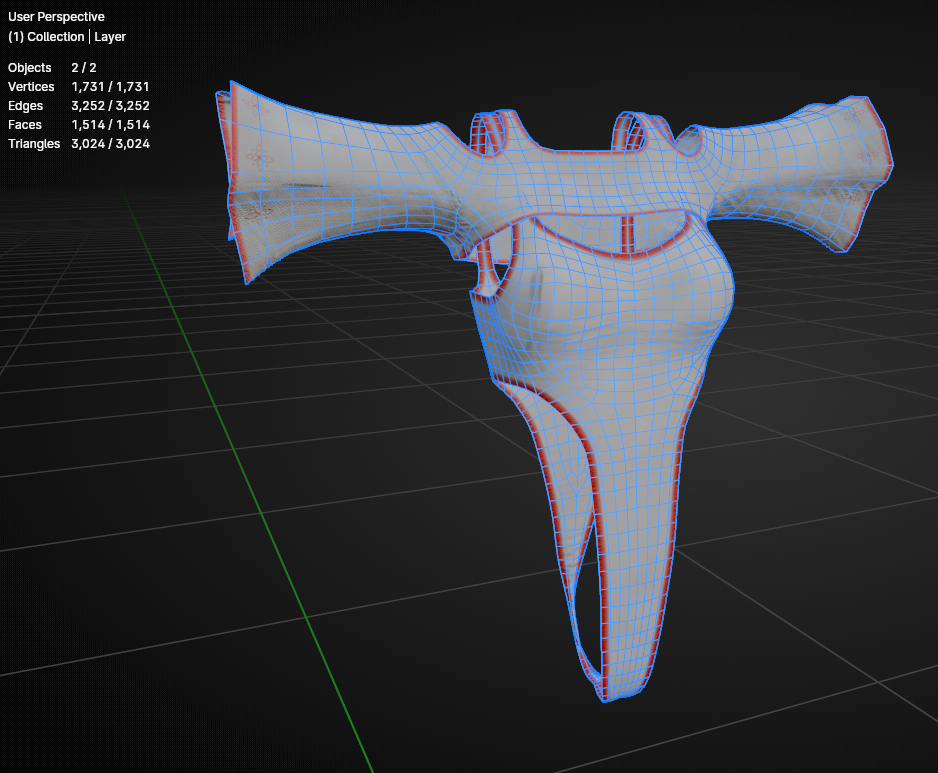938x773 pixels.
Task: Click the 'Edges 3,252 / 3,252' statistics line
Action: [x=78, y=106]
